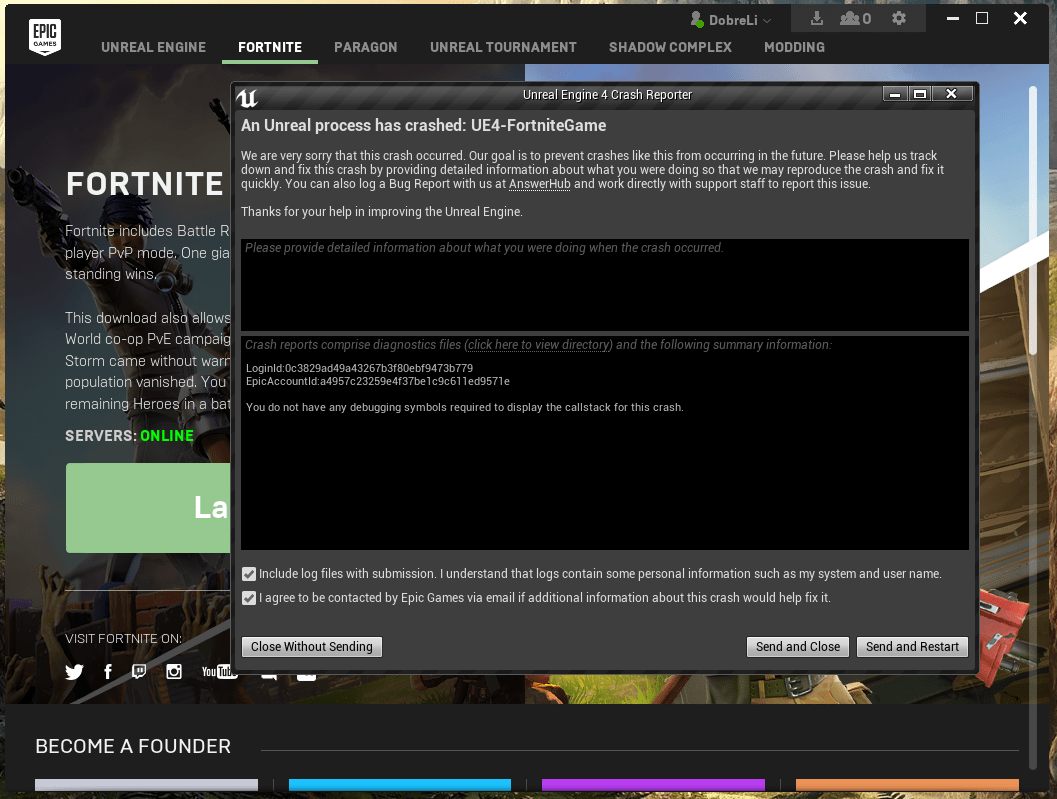Click the VISIT FORTNITE ON: label
The height and width of the screenshot is (799, 1057).
(123, 639)
